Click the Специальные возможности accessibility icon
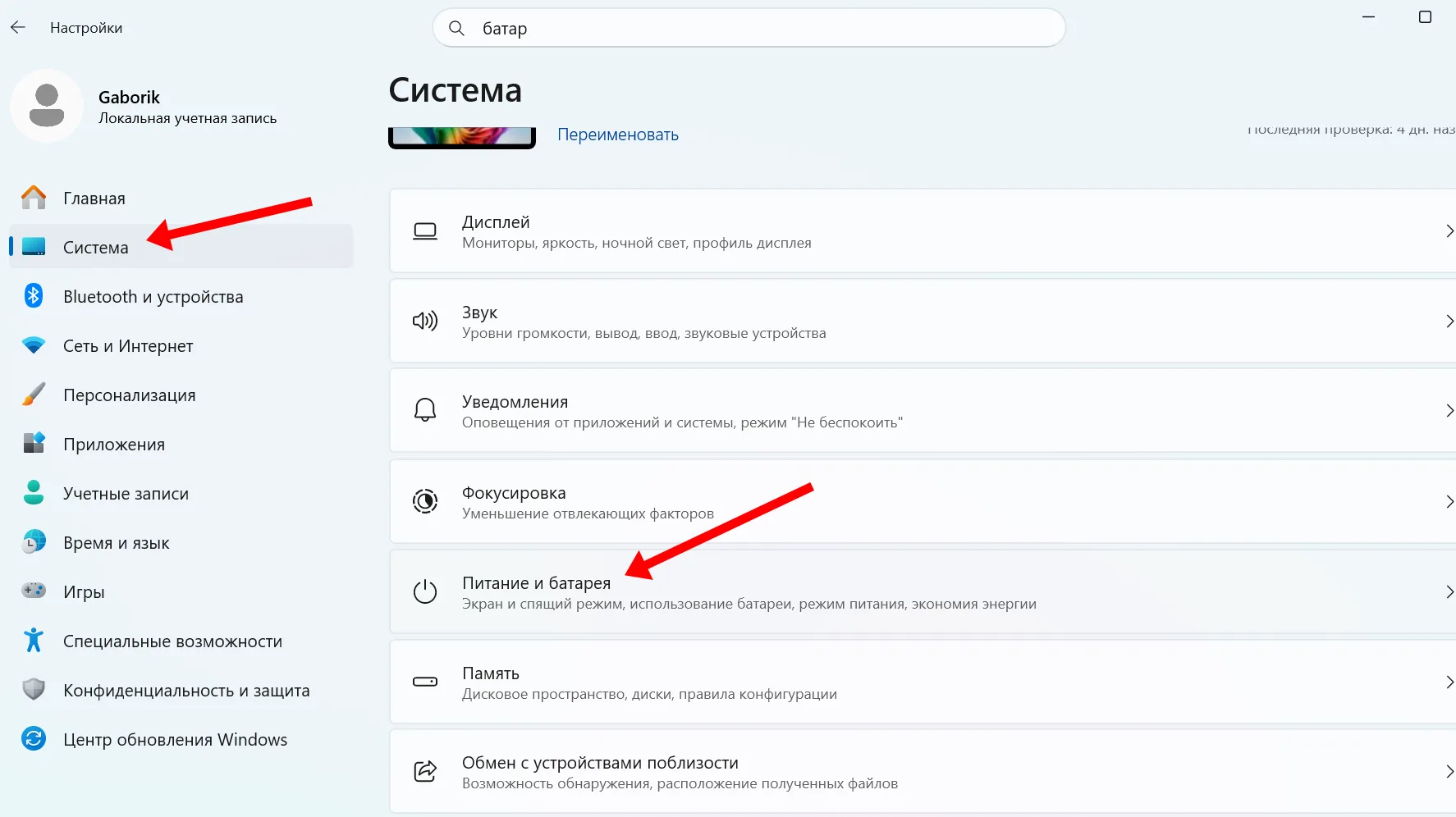1456x817 pixels. pos(34,641)
